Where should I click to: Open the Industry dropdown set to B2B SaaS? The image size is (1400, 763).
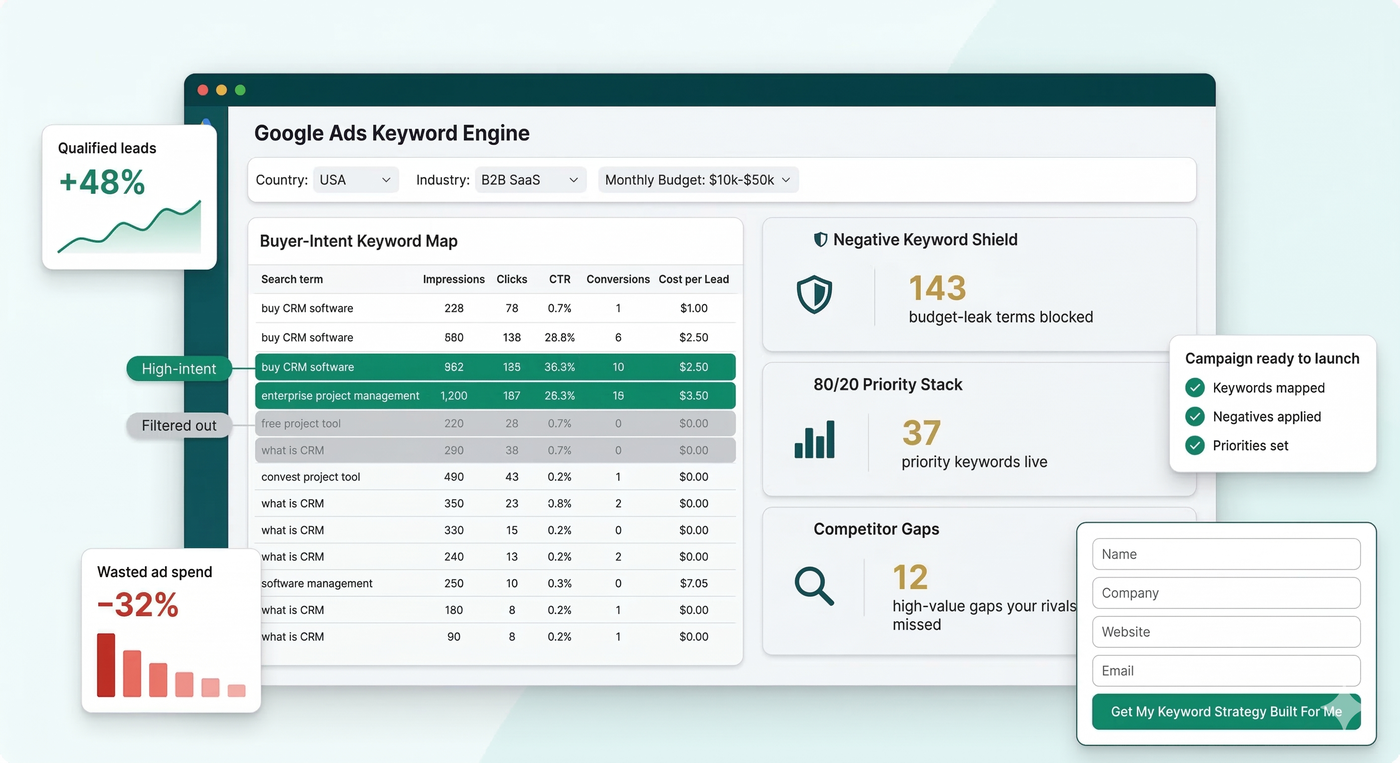click(530, 180)
